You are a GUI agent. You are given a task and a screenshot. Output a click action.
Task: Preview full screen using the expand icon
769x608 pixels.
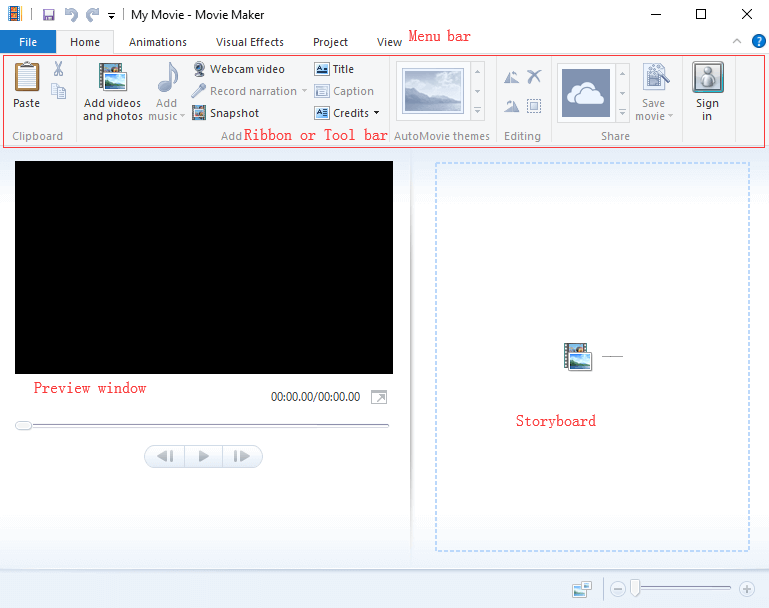379,397
